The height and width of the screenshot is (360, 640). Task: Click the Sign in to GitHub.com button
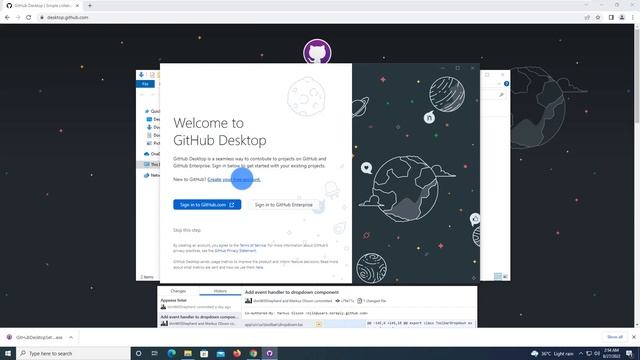(x=207, y=204)
